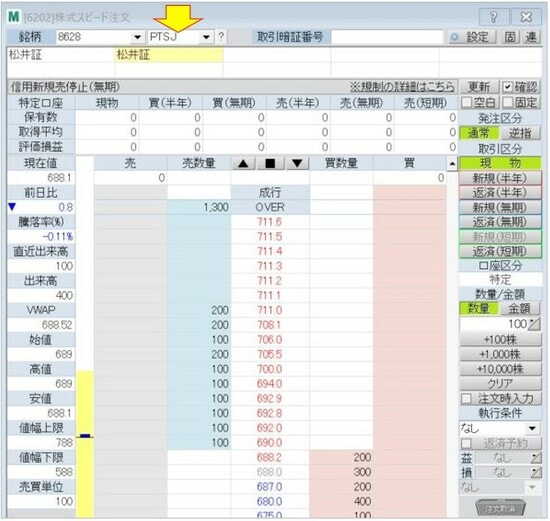Click the 連 link button
The image size is (550, 521).
point(531,37)
